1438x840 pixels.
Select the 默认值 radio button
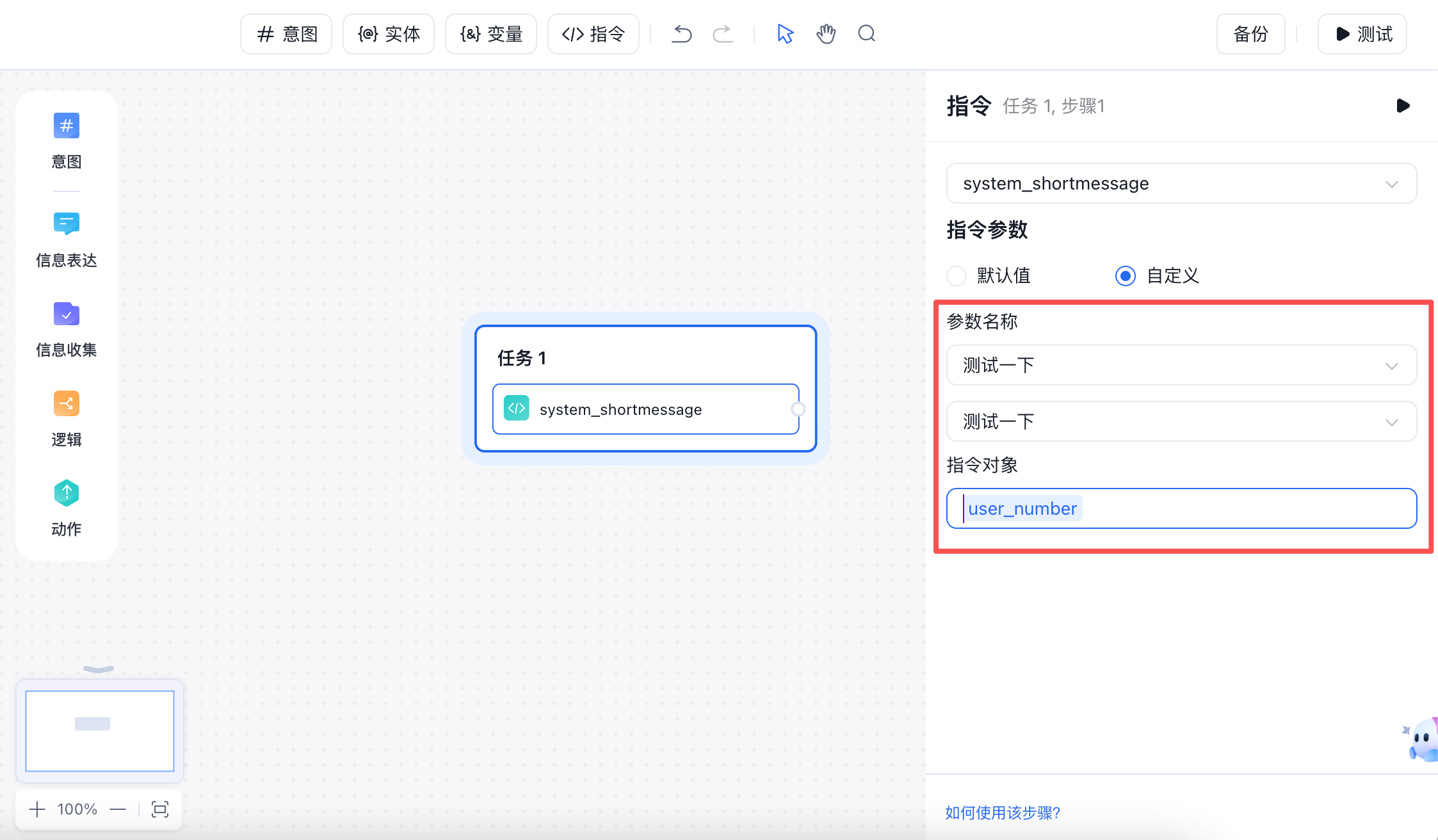(957, 276)
